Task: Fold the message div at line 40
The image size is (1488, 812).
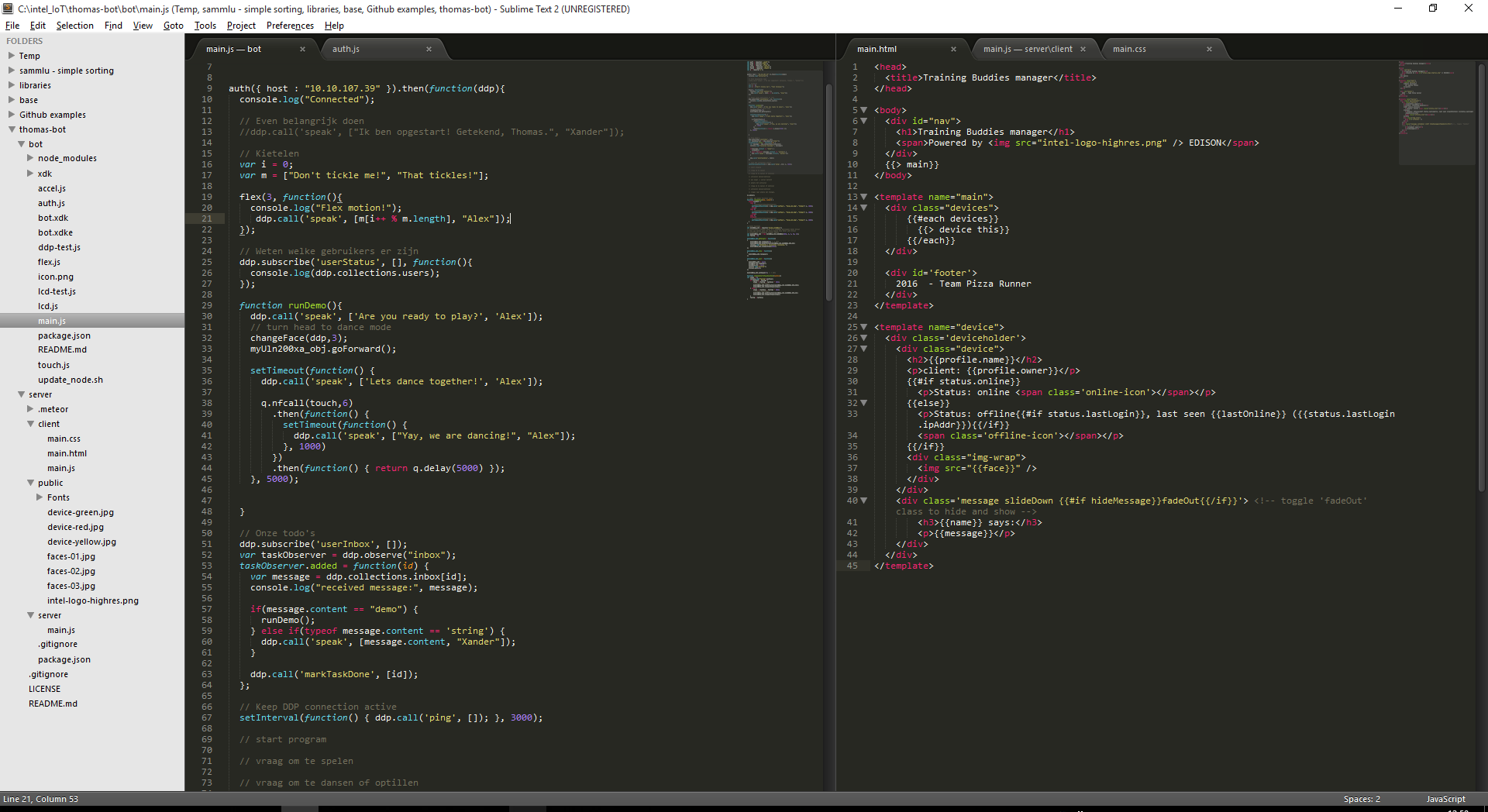Action: pyautogui.click(x=864, y=501)
